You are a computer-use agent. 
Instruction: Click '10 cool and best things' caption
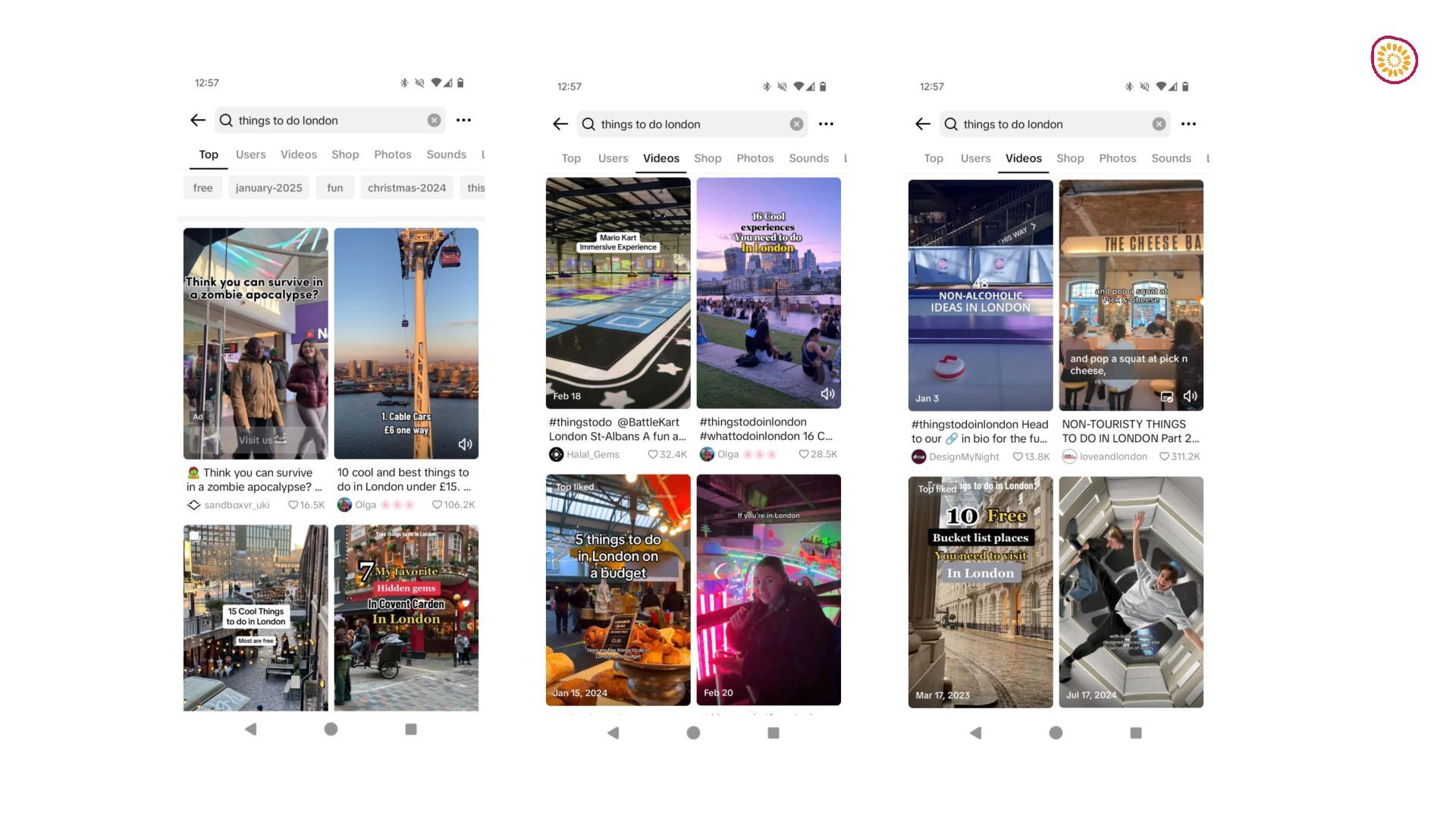405,479
